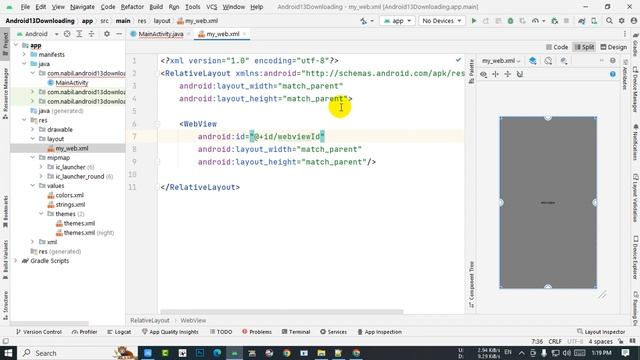Open Palette side tool window
The height and width of the screenshot is (360, 640).
[x=471, y=71]
